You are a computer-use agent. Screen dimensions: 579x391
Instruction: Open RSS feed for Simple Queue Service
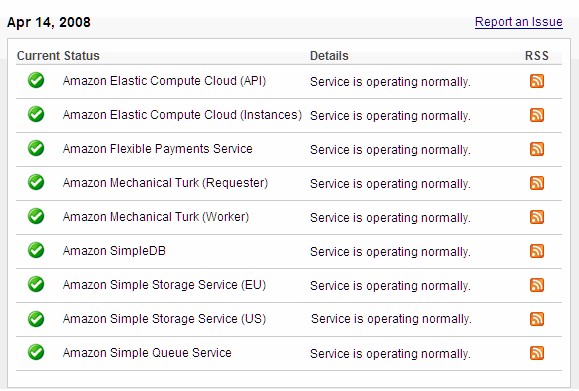(x=537, y=353)
